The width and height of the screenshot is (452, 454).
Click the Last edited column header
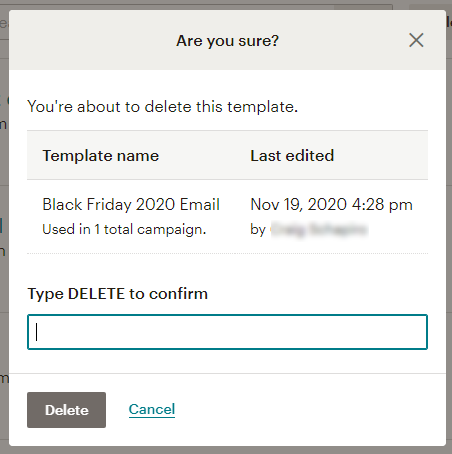(x=292, y=156)
